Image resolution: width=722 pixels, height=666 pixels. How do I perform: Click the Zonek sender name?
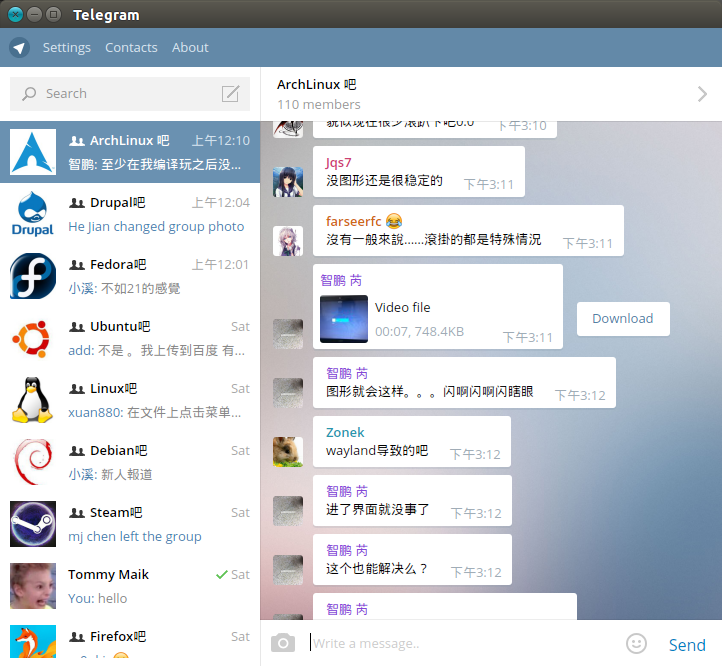pyautogui.click(x=345, y=432)
